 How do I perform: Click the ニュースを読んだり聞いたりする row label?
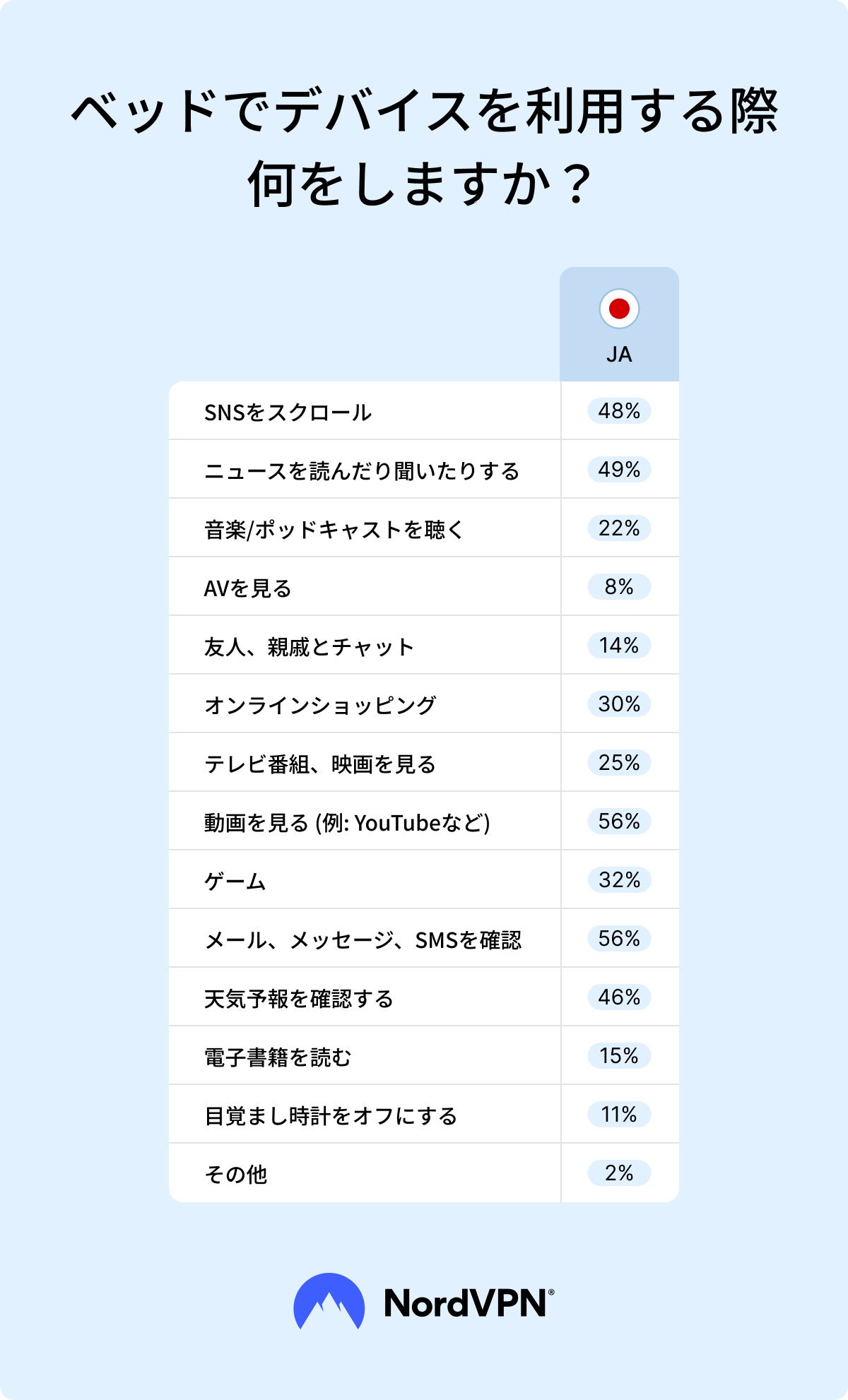[x=362, y=471]
